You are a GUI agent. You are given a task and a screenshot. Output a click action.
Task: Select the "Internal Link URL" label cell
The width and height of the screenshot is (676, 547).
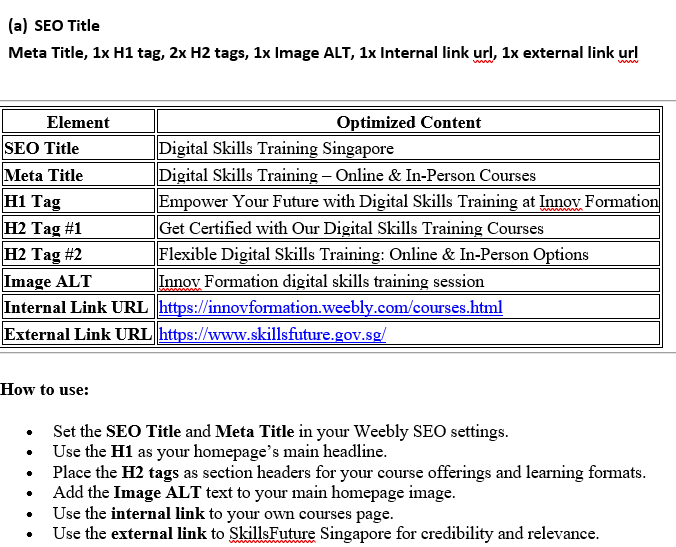[76, 307]
